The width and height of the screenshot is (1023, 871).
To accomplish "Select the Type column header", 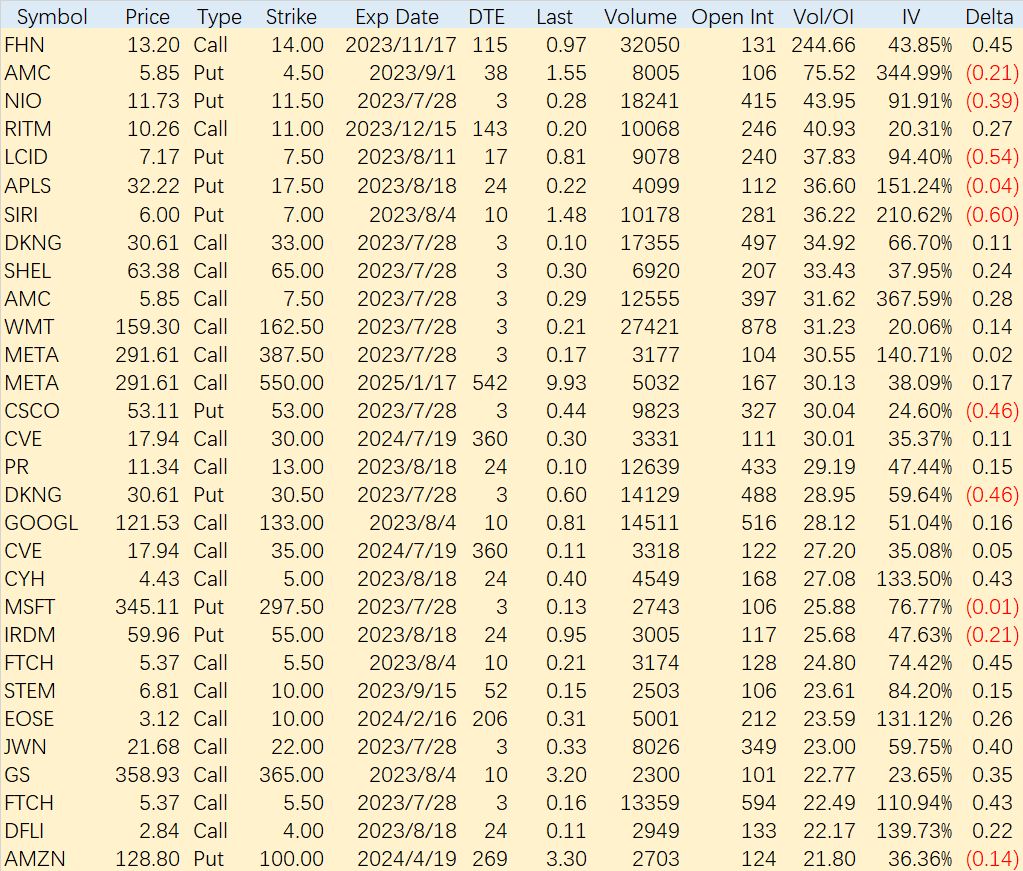I will pos(219,17).
